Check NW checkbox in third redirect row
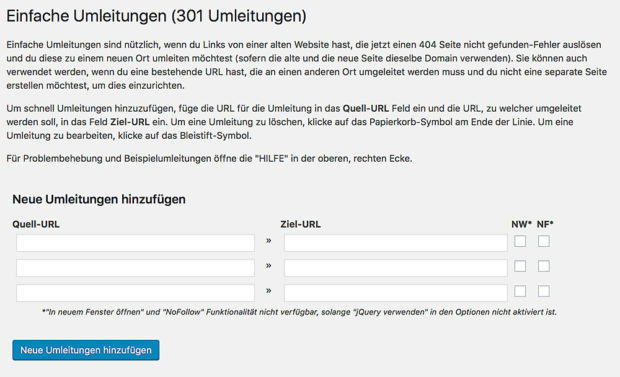 tap(520, 291)
